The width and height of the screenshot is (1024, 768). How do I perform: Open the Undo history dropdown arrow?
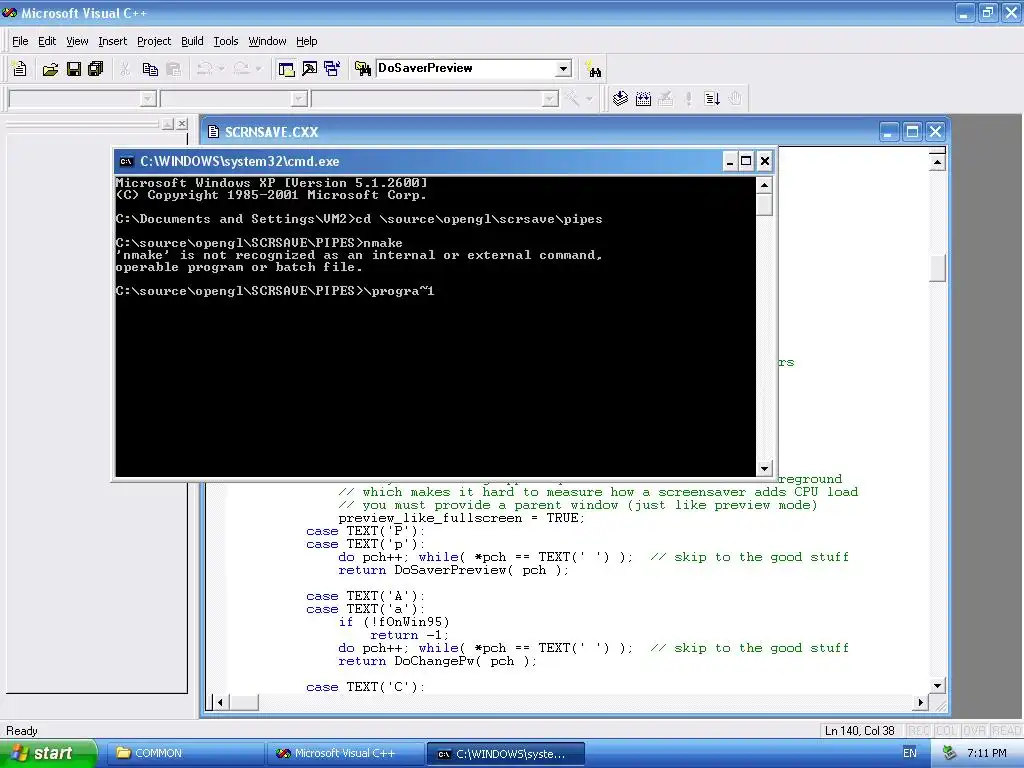tap(221, 69)
